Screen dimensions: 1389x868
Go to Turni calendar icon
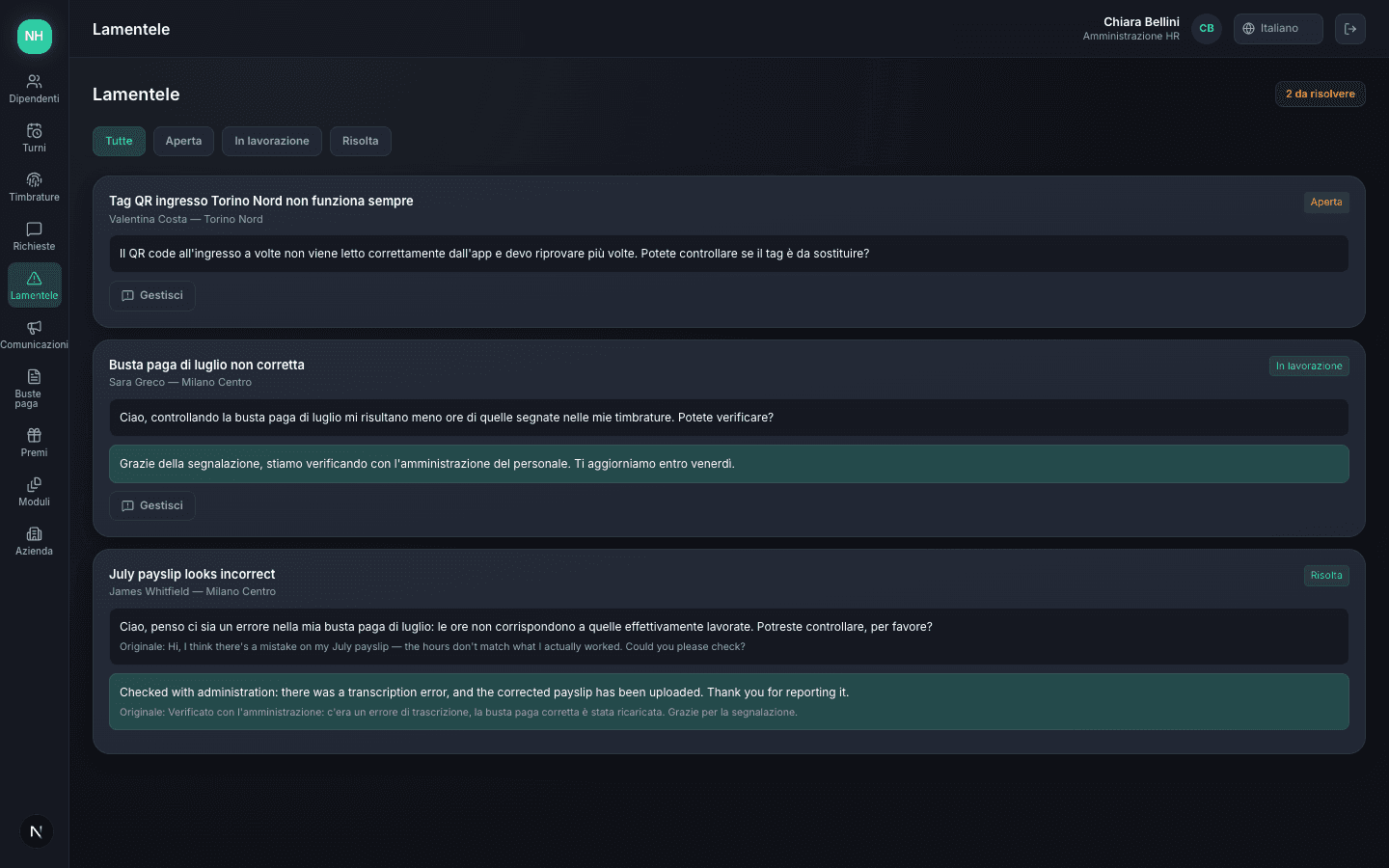pyautogui.click(x=34, y=130)
